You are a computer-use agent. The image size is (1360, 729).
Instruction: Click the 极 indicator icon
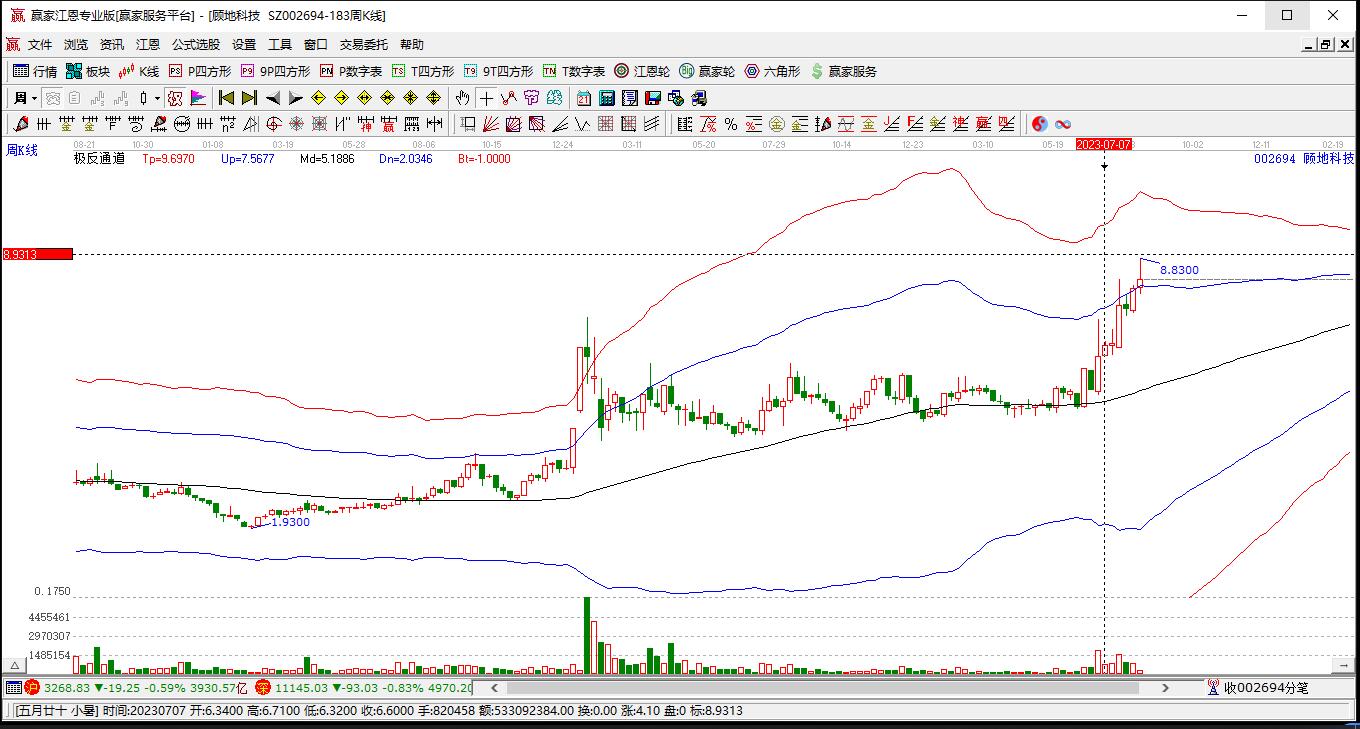pyautogui.click(x=175, y=98)
